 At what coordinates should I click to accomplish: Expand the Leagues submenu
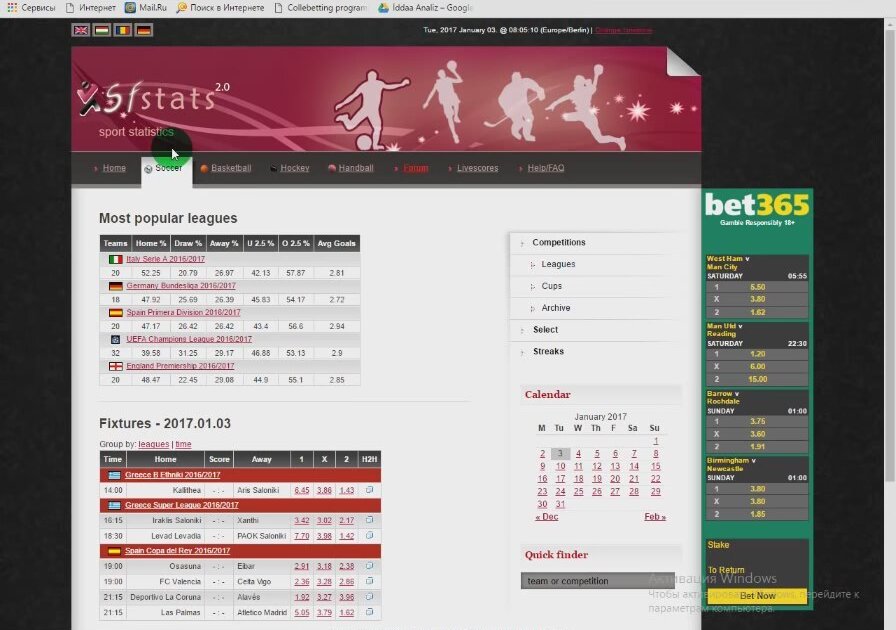tap(558, 264)
